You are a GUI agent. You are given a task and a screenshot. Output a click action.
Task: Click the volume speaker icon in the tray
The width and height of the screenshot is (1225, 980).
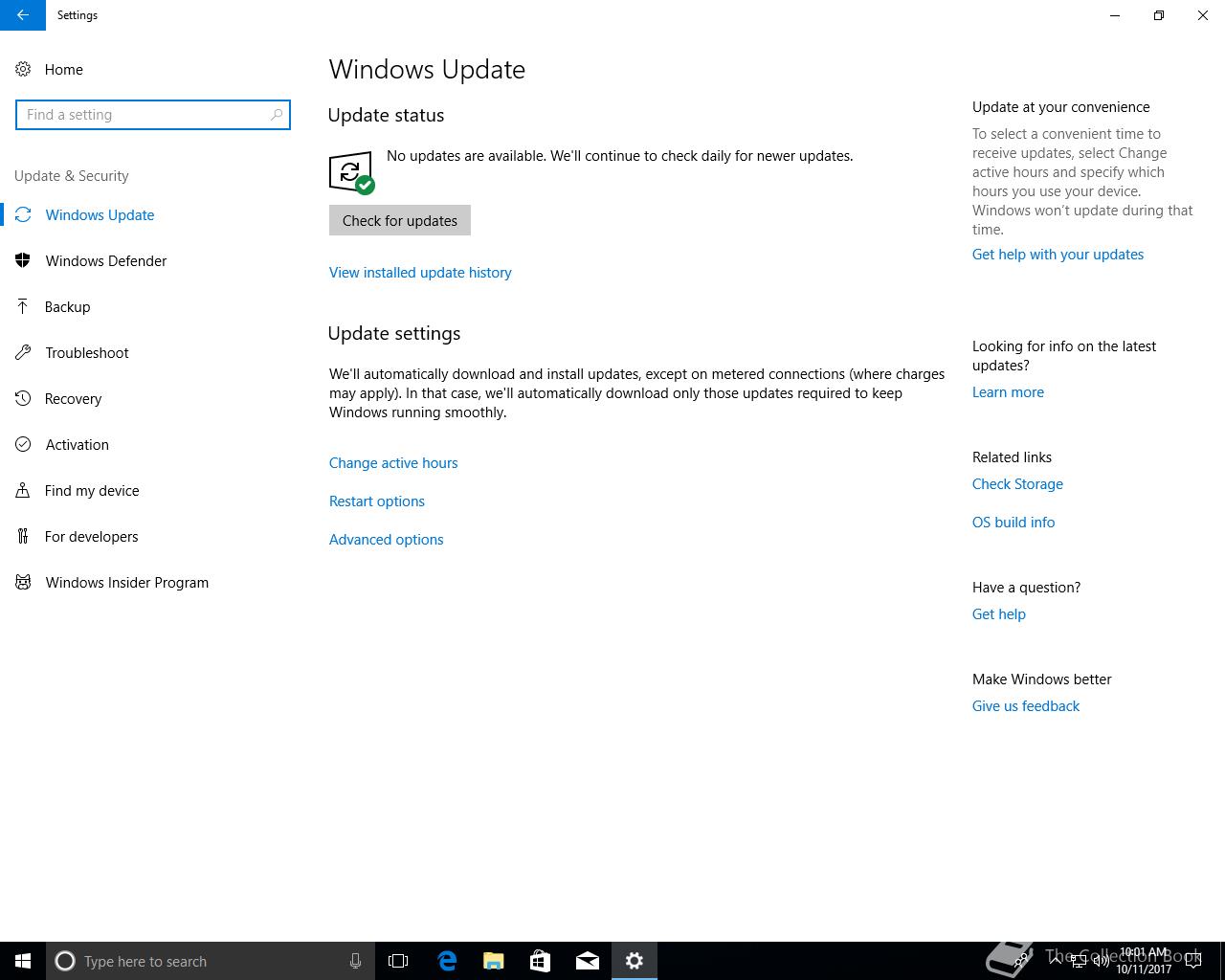pyautogui.click(x=1101, y=961)
